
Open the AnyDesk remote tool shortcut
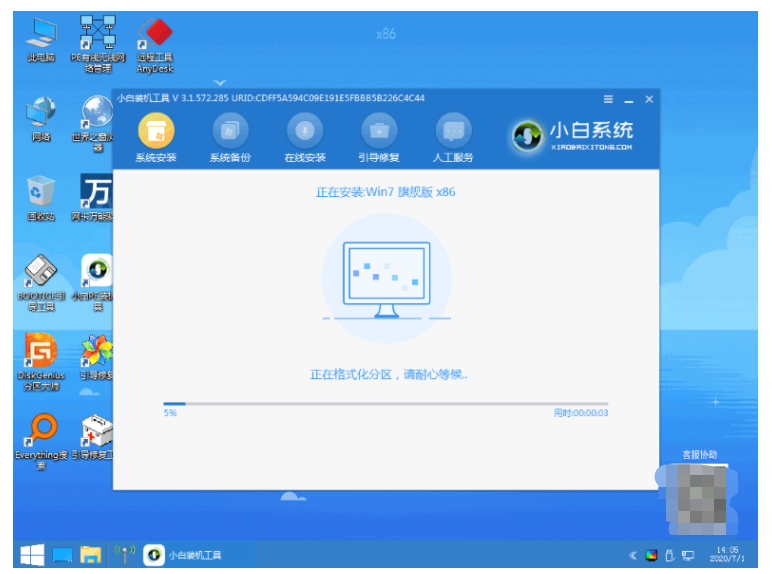pos(154,38)
